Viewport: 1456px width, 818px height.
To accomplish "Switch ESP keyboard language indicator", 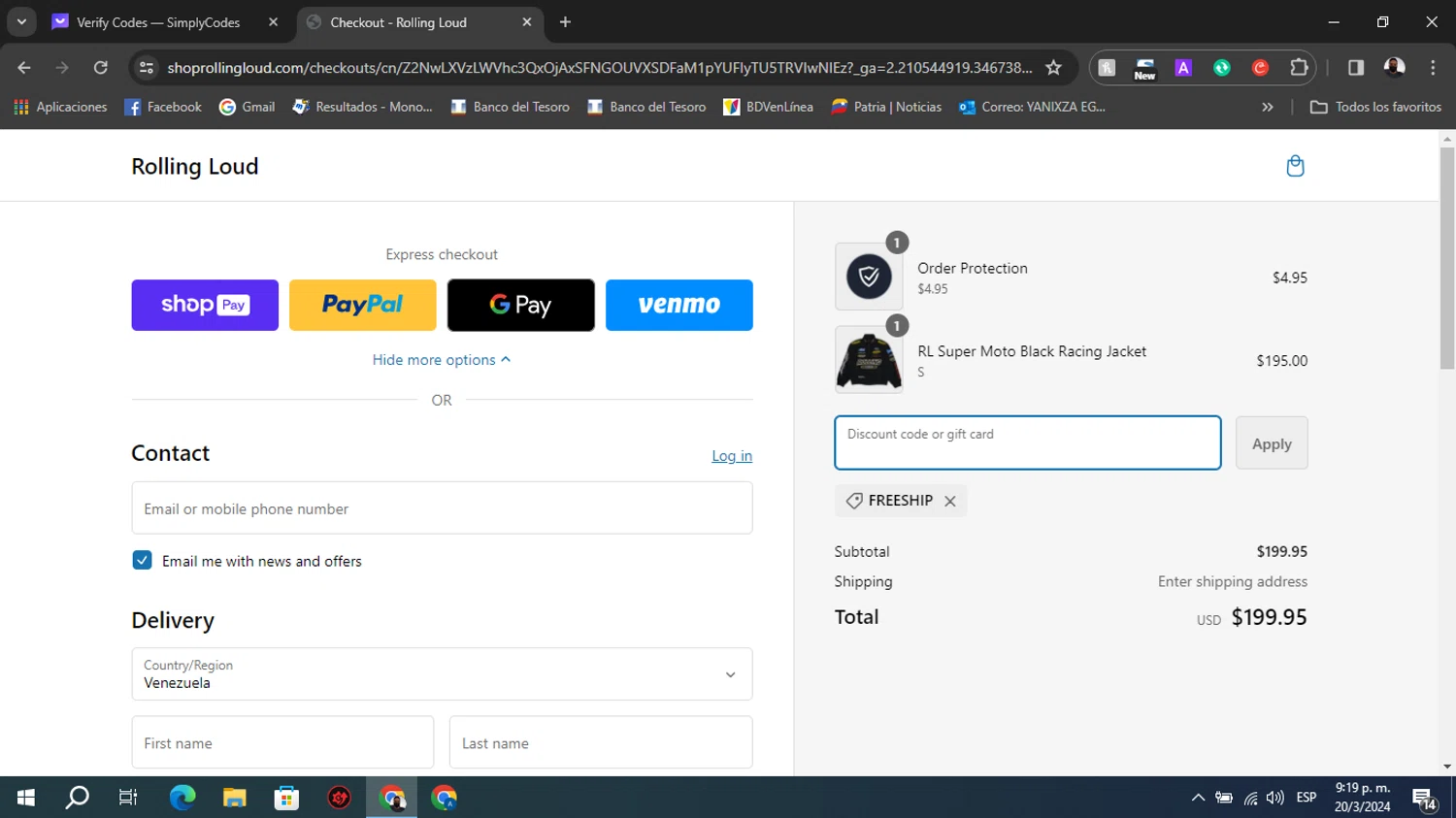I will (1307, 798).
